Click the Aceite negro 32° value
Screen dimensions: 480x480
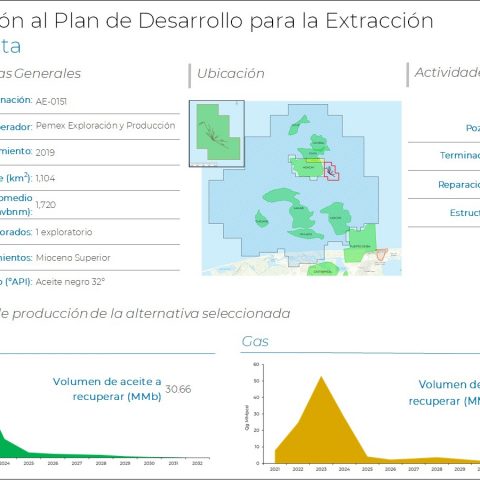[70, 282]
